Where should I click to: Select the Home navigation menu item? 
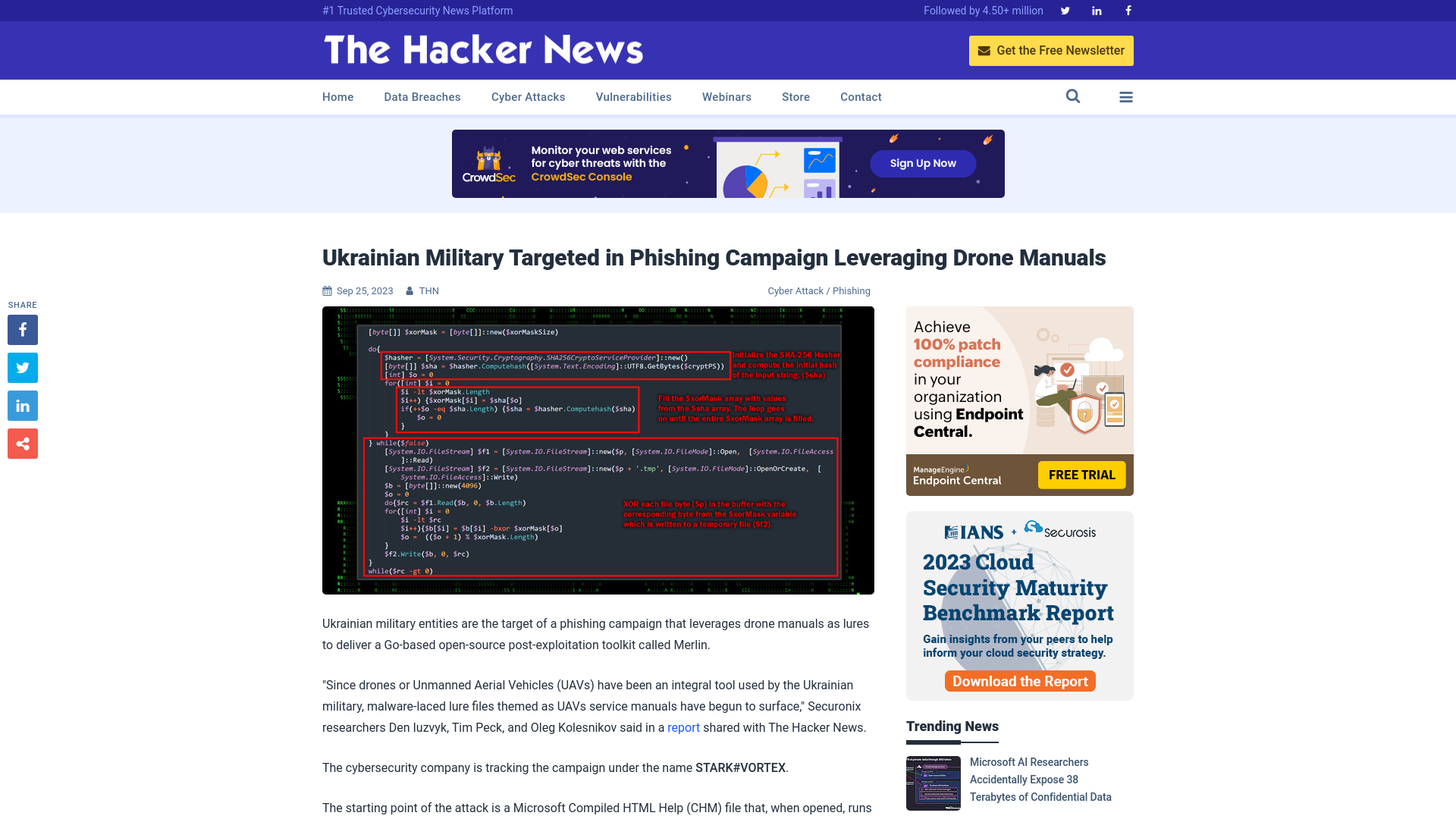tap(338, 96)
